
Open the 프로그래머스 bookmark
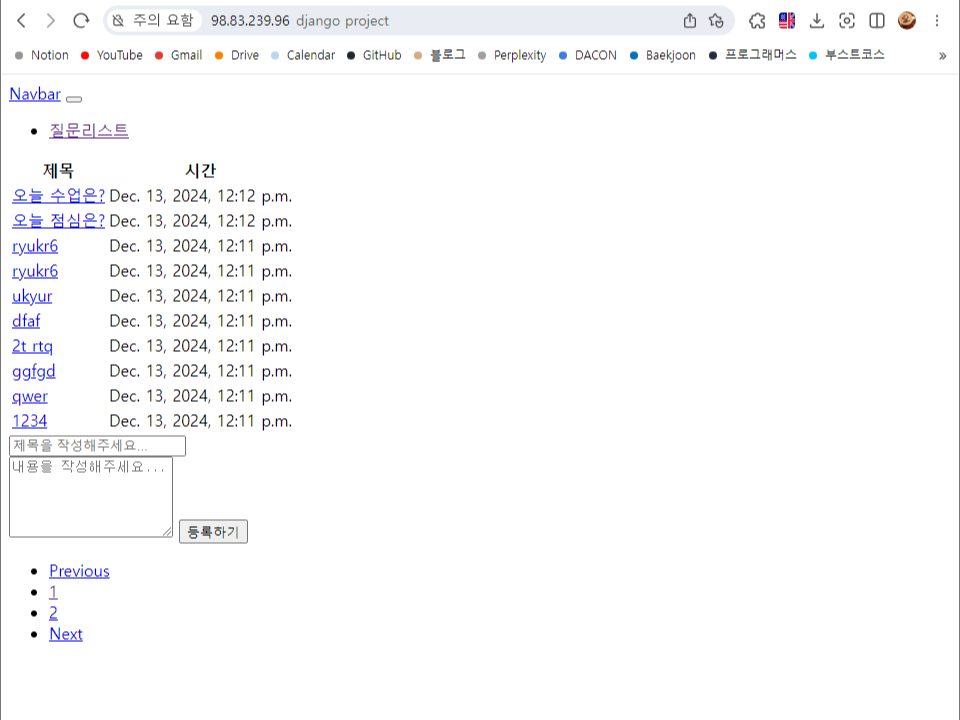752,55
